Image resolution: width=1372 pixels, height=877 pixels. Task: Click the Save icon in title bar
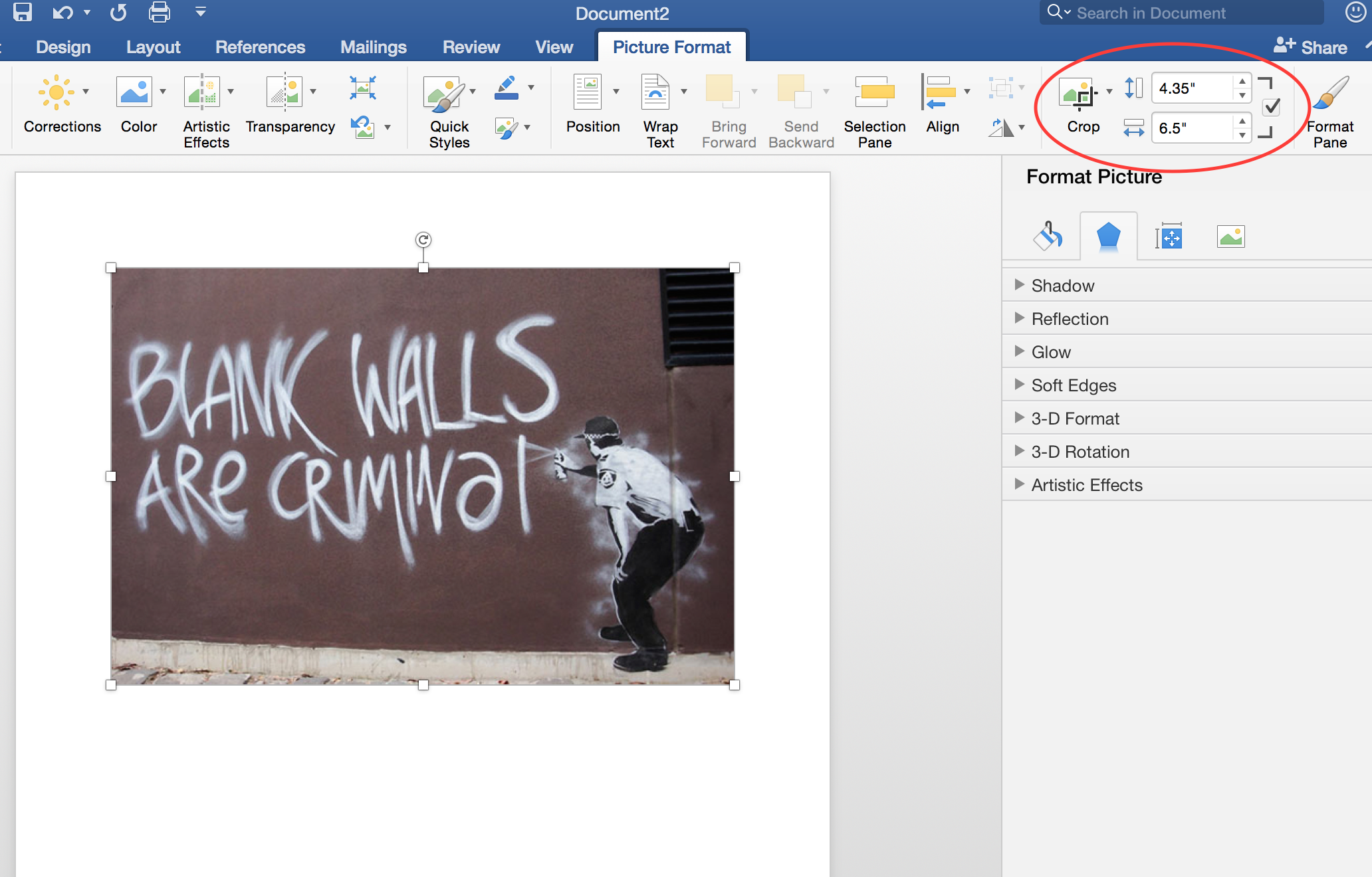[23, 12]
